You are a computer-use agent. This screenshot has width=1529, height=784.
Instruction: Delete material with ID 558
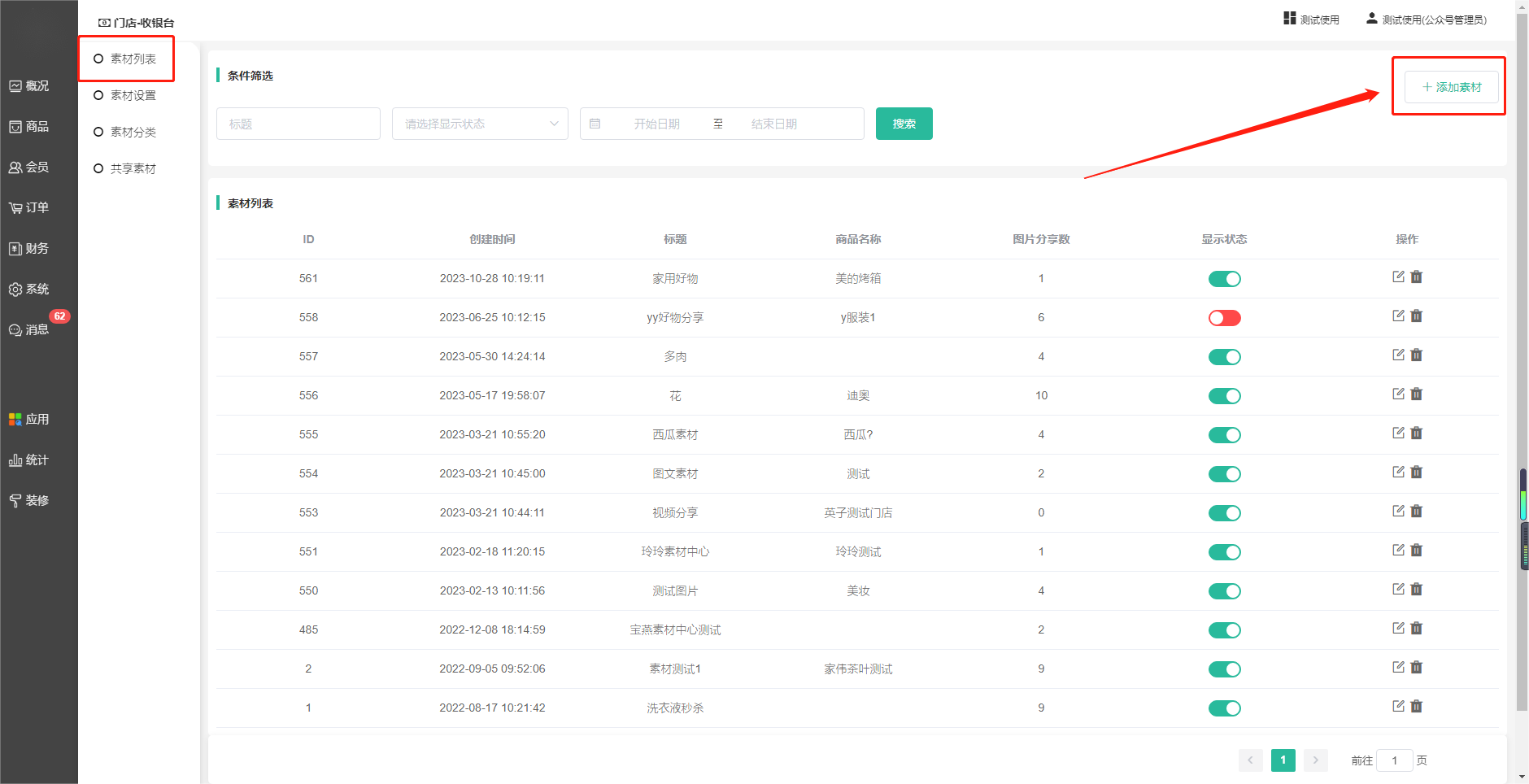point(1416,316)
